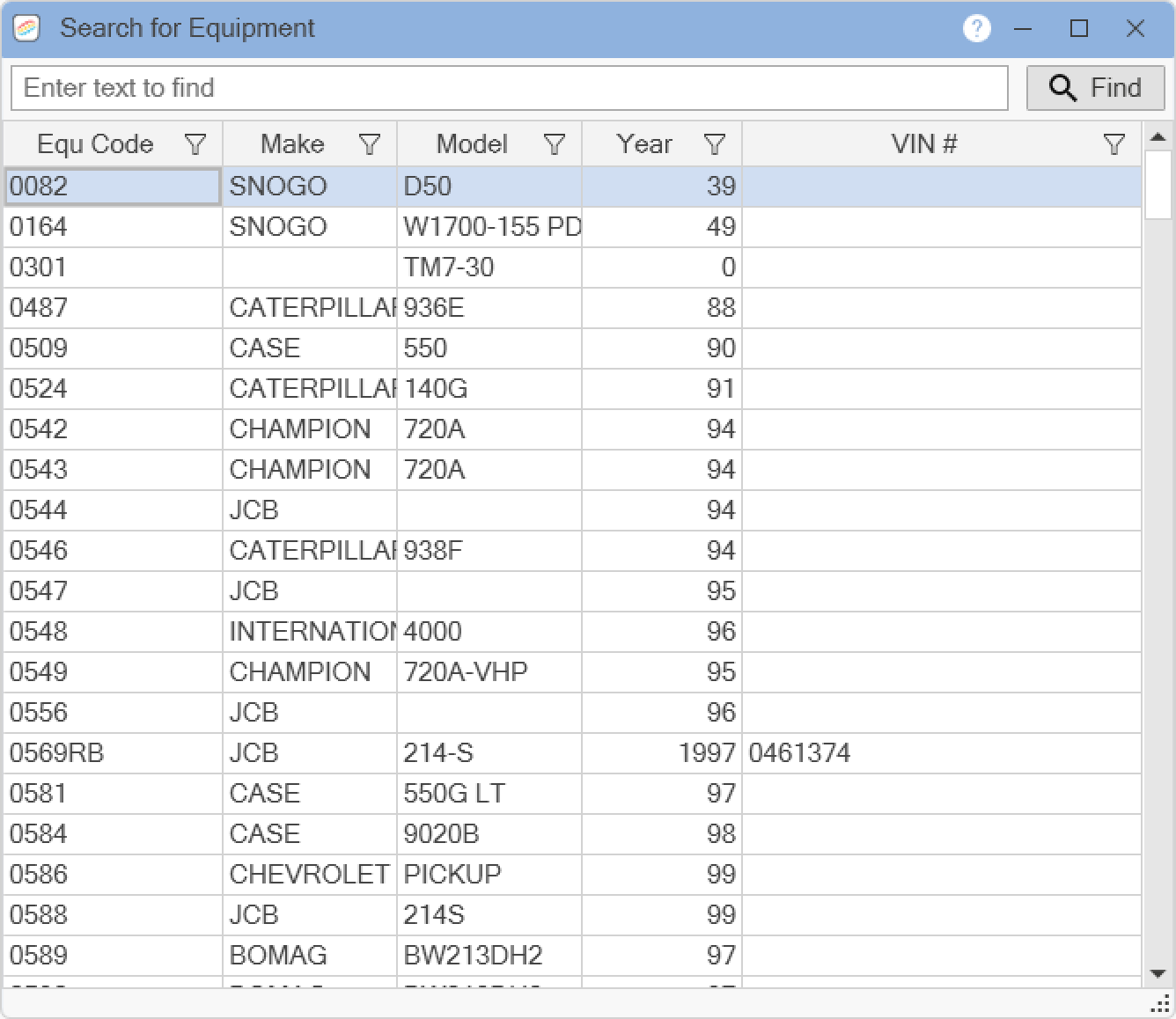Click the help question mark icon
1176x1019 pixels.
point(976,28)
